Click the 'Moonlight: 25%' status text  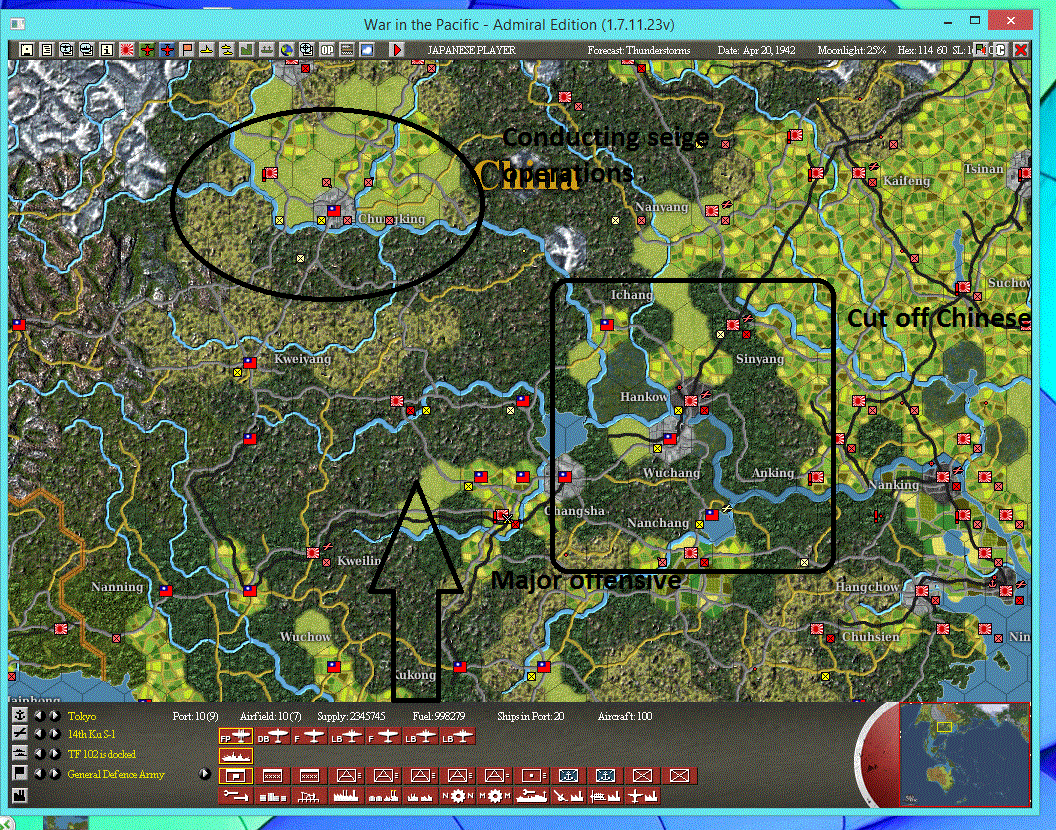tap(851, 50)
